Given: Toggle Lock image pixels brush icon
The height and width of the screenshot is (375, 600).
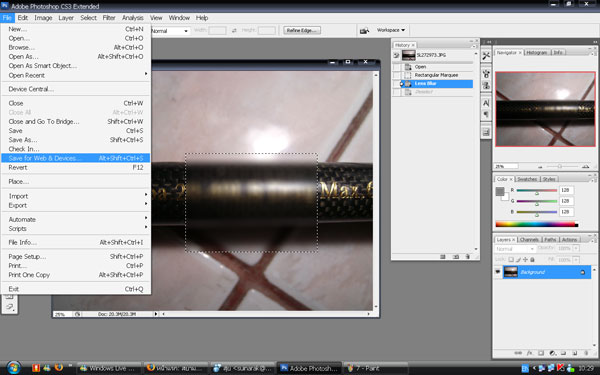Looking at the screenshot, I should tap(518, 259).
